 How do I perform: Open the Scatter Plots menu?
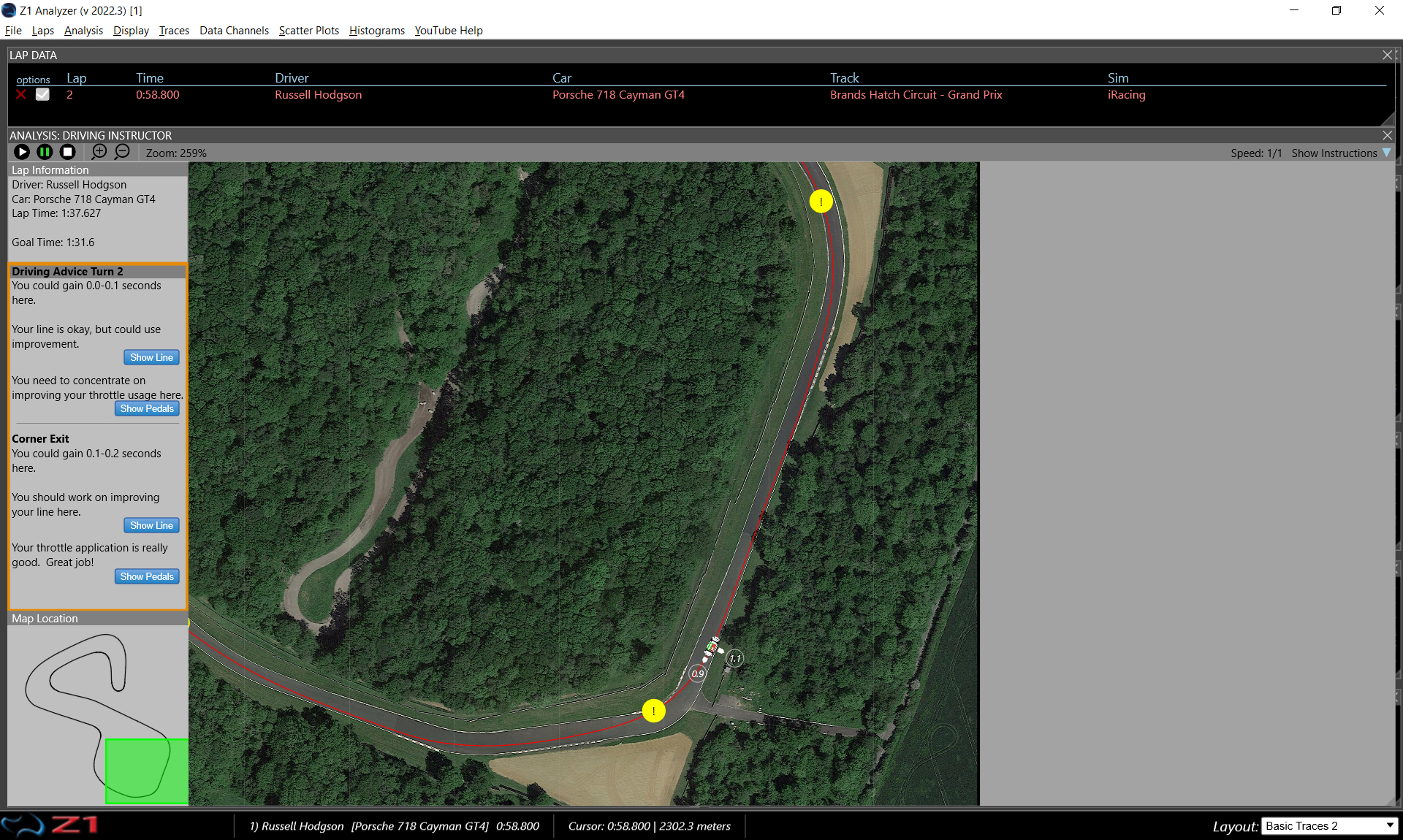(309, 31)
